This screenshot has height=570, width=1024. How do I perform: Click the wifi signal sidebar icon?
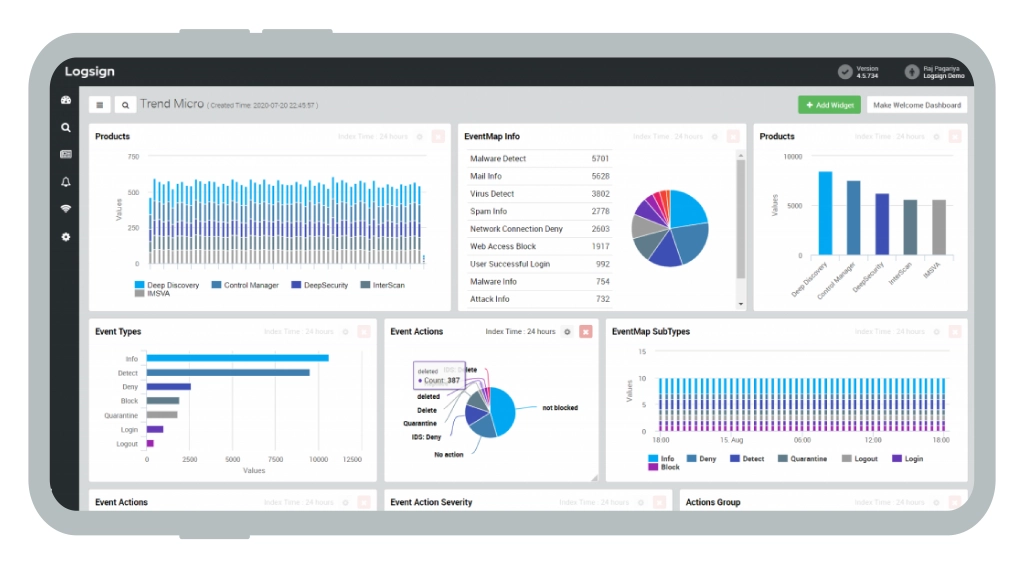tap(66, 209)
